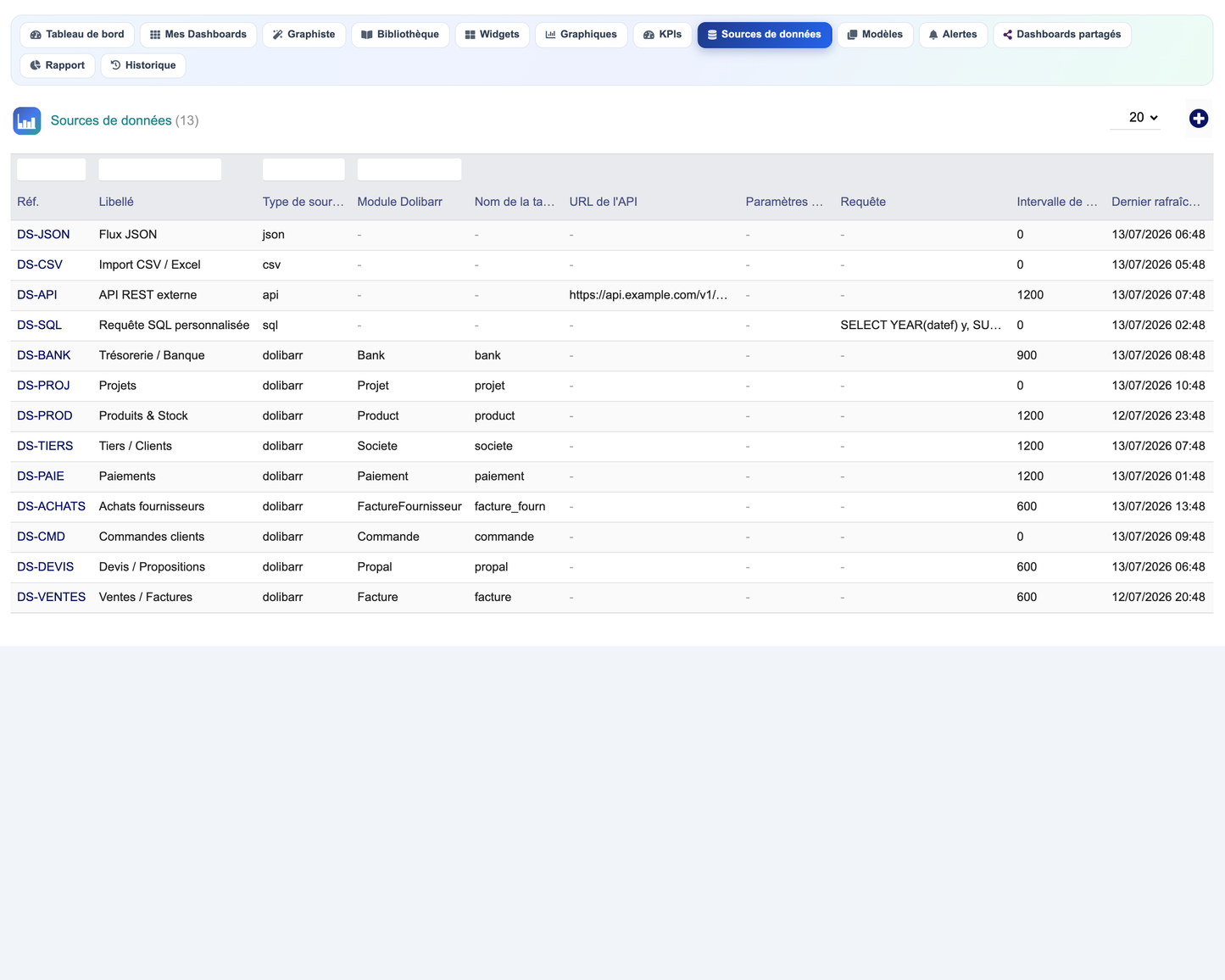Viewport: 1225px width, 980px height.
Task: Open the Historique tab
Action: [x=143, y=65]
